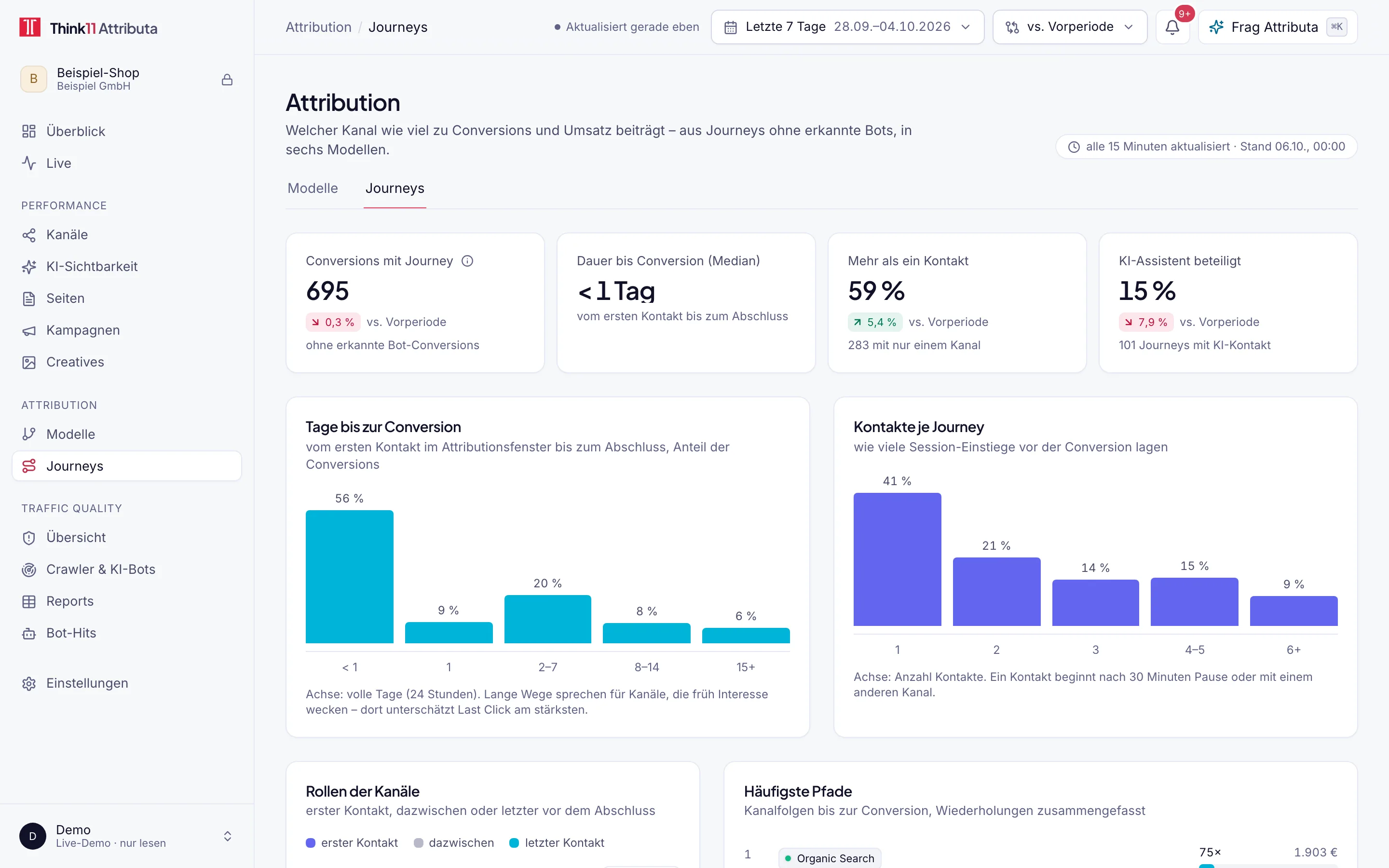Click the 56 % bar for under 1 day
Viewport: 1389px width, 868px height.
point(350,576)
